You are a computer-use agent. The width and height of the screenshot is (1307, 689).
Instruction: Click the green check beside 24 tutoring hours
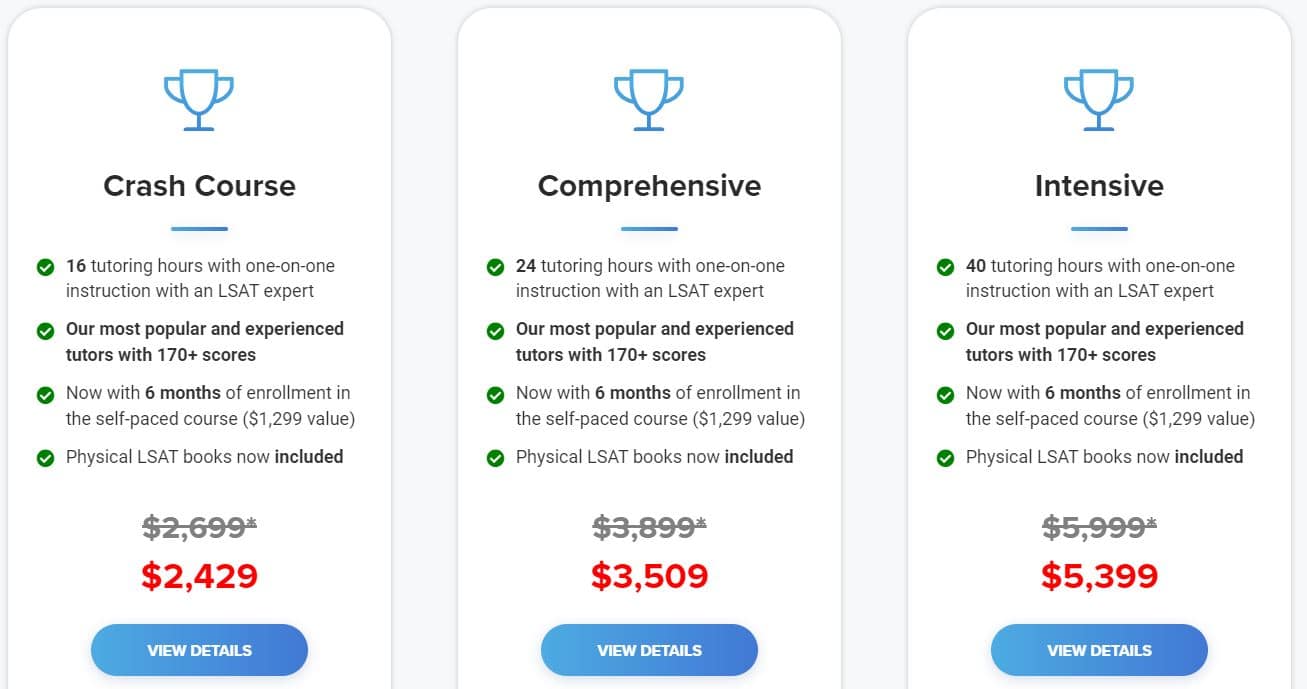tap(495, 267)
